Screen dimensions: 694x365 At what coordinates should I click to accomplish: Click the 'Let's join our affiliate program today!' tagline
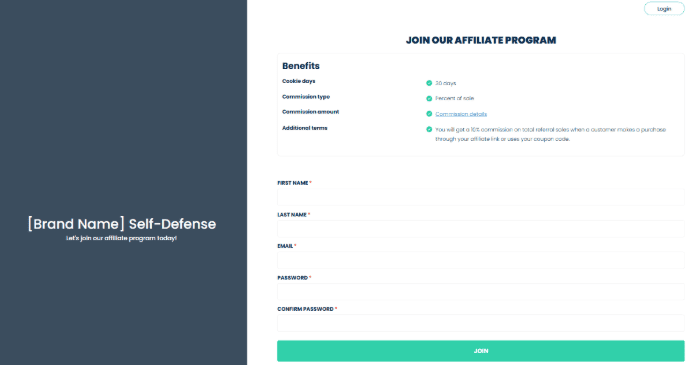[121, 238]
